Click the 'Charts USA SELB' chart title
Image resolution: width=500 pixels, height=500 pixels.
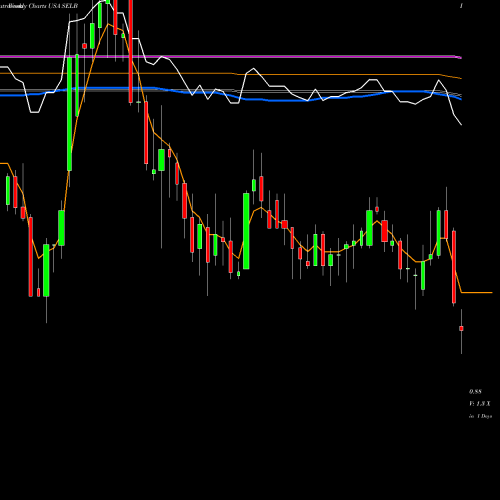coord(53,6)
